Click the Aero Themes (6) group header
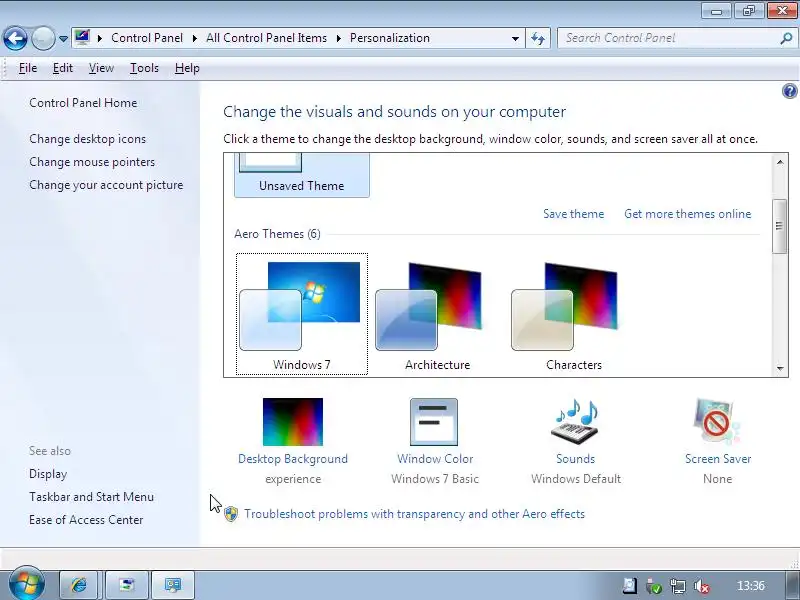 point(278,234)
